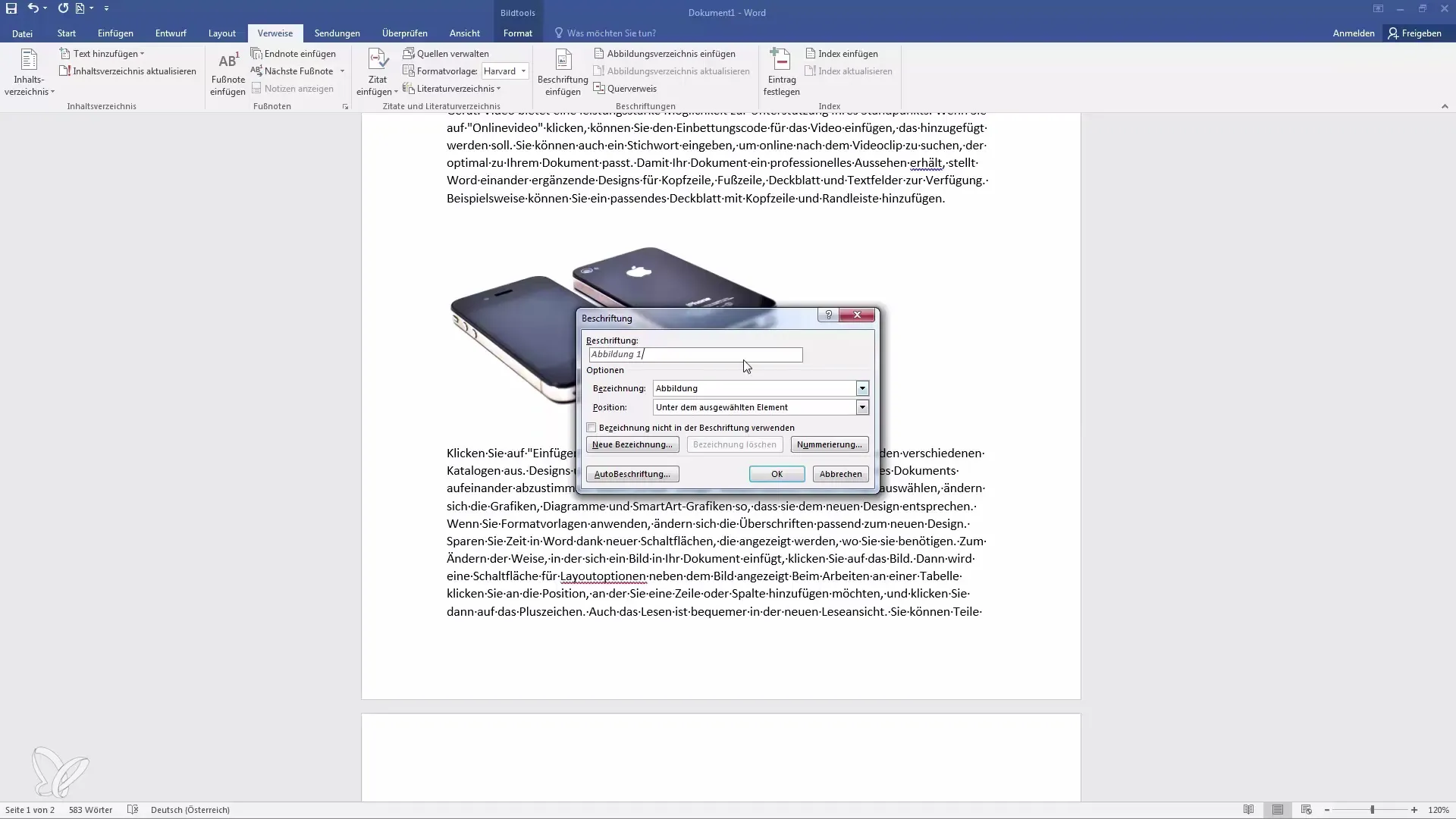Viewport: 1456px width, 819px height.
Task: Click the Redo/Repeat arrow icon
Action: [x=63, y=8]
